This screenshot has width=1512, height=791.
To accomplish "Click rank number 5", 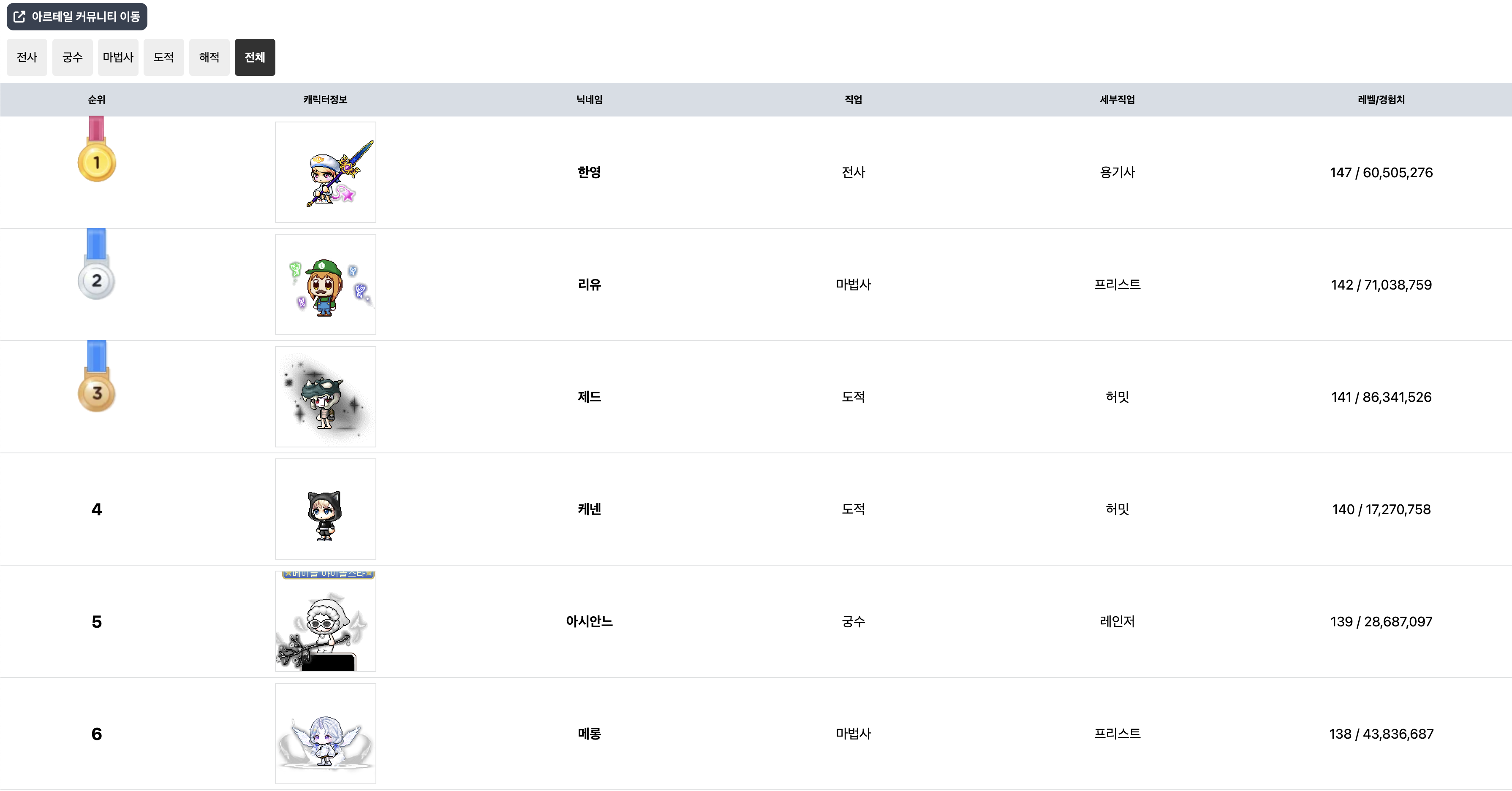I will (97, 621).
